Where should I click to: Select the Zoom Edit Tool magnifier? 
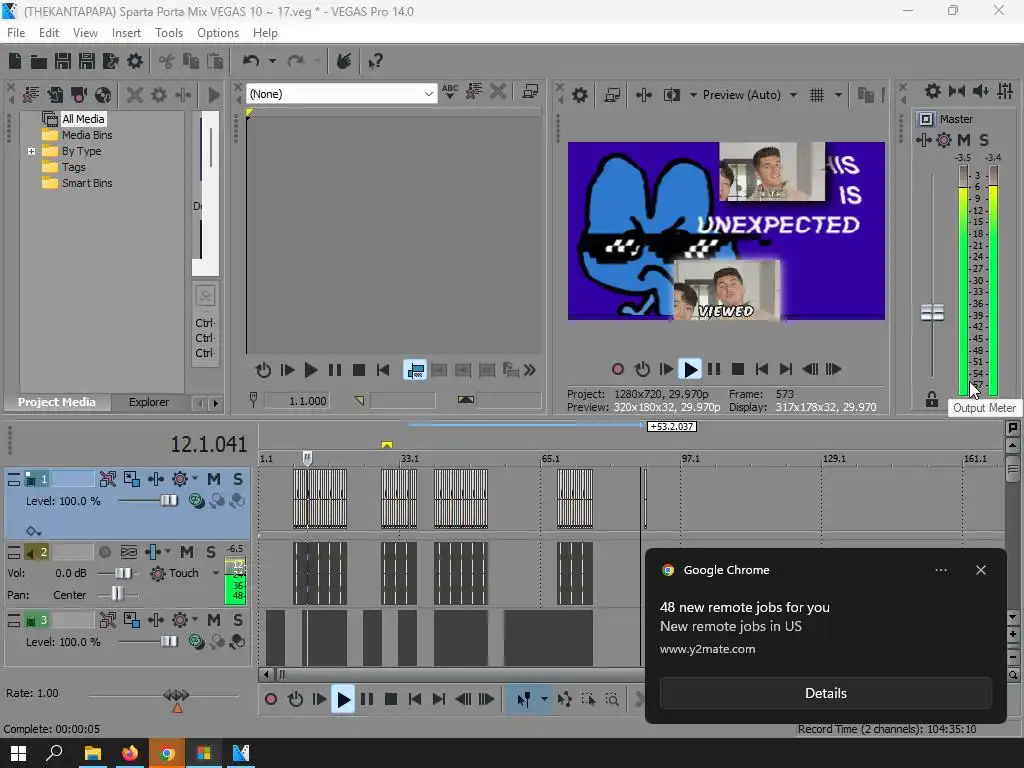[612, 699]
